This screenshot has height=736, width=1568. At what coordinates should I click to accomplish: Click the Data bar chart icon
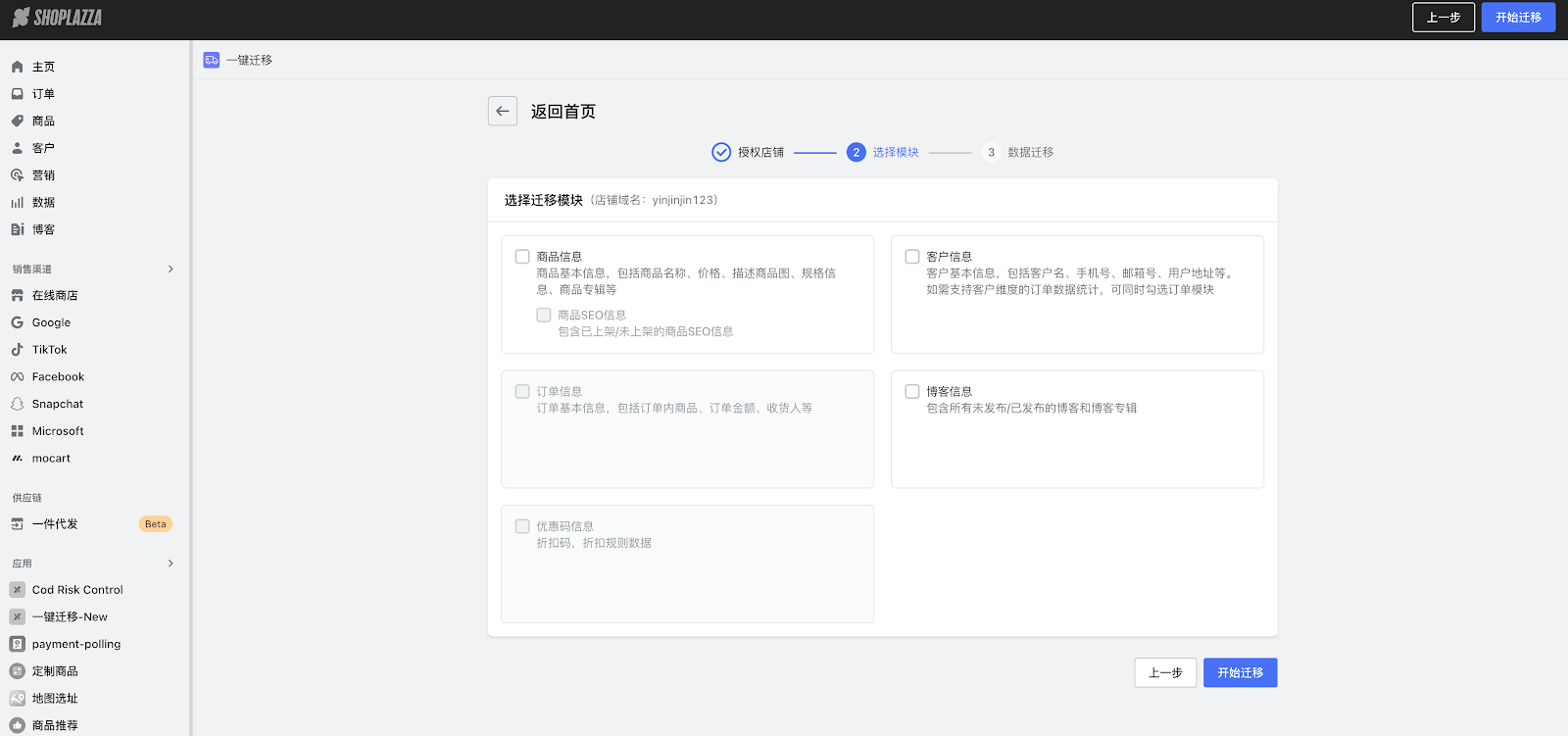[x=17, y=203]
